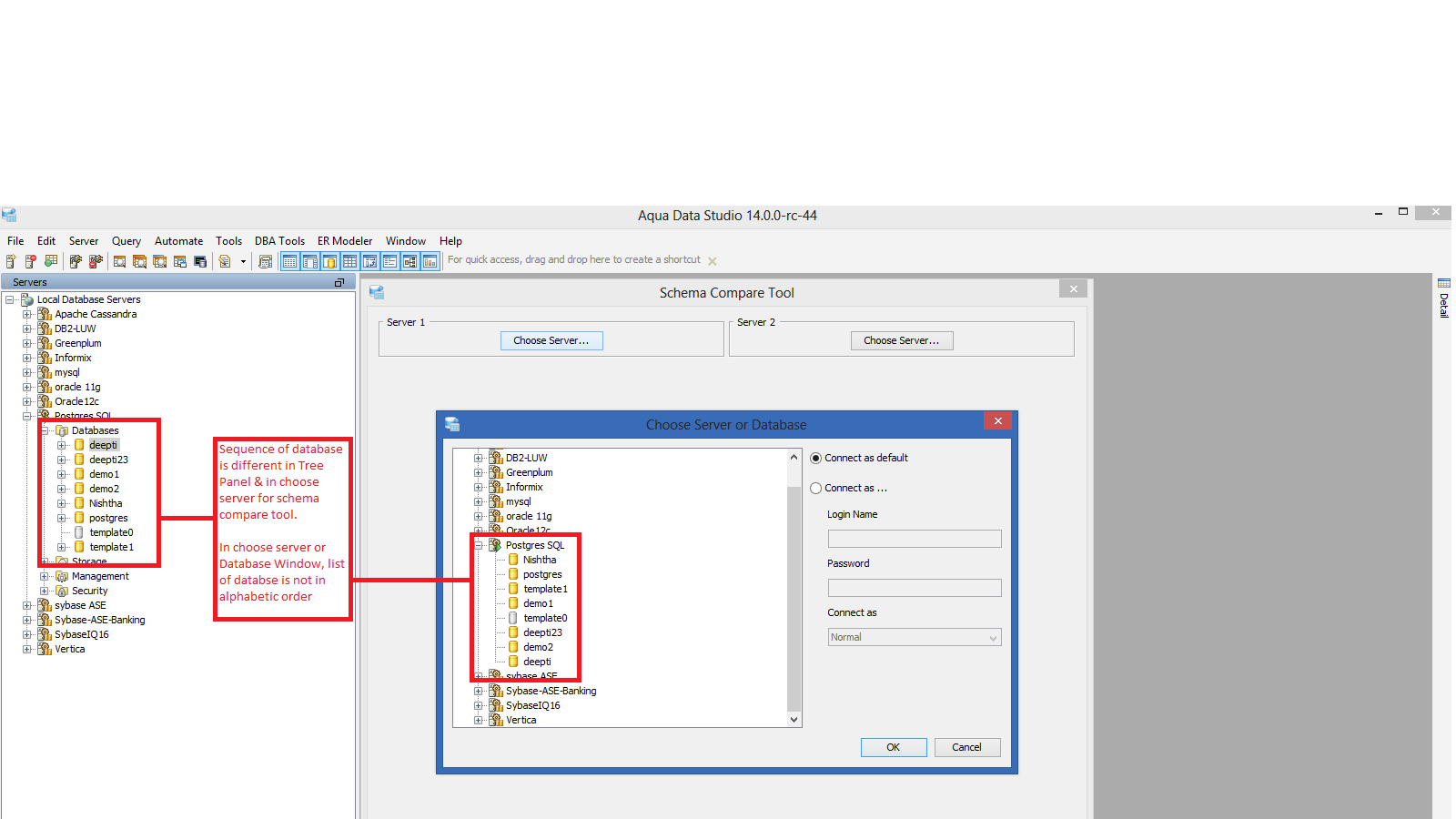
Task: Click the Postgres SQL server icon in dialog
Action: pyautogui.click(x=496, y=545)
